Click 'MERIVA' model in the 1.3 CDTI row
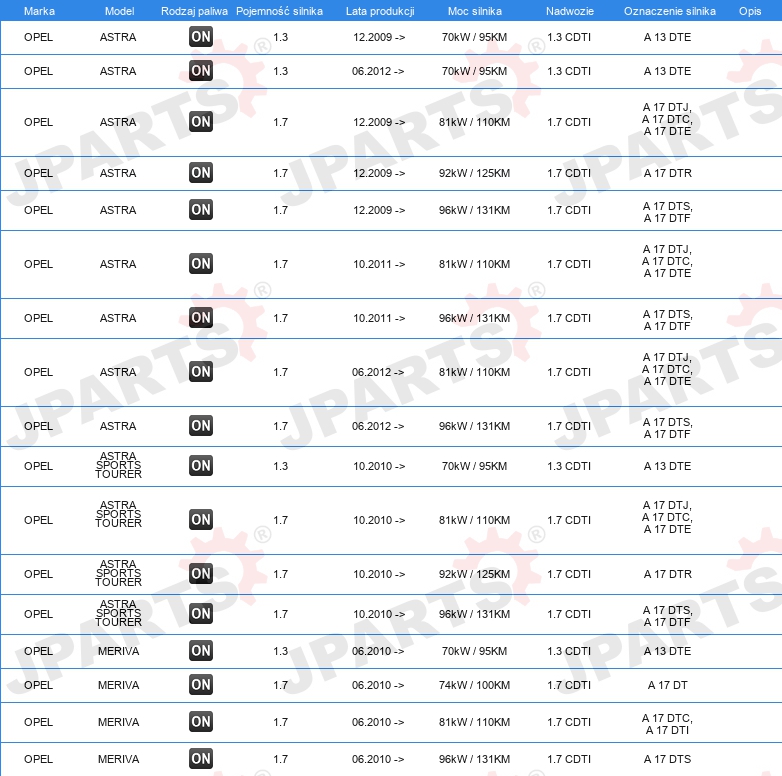The width and height of the screenshot is (782, 776). [118, 651]
